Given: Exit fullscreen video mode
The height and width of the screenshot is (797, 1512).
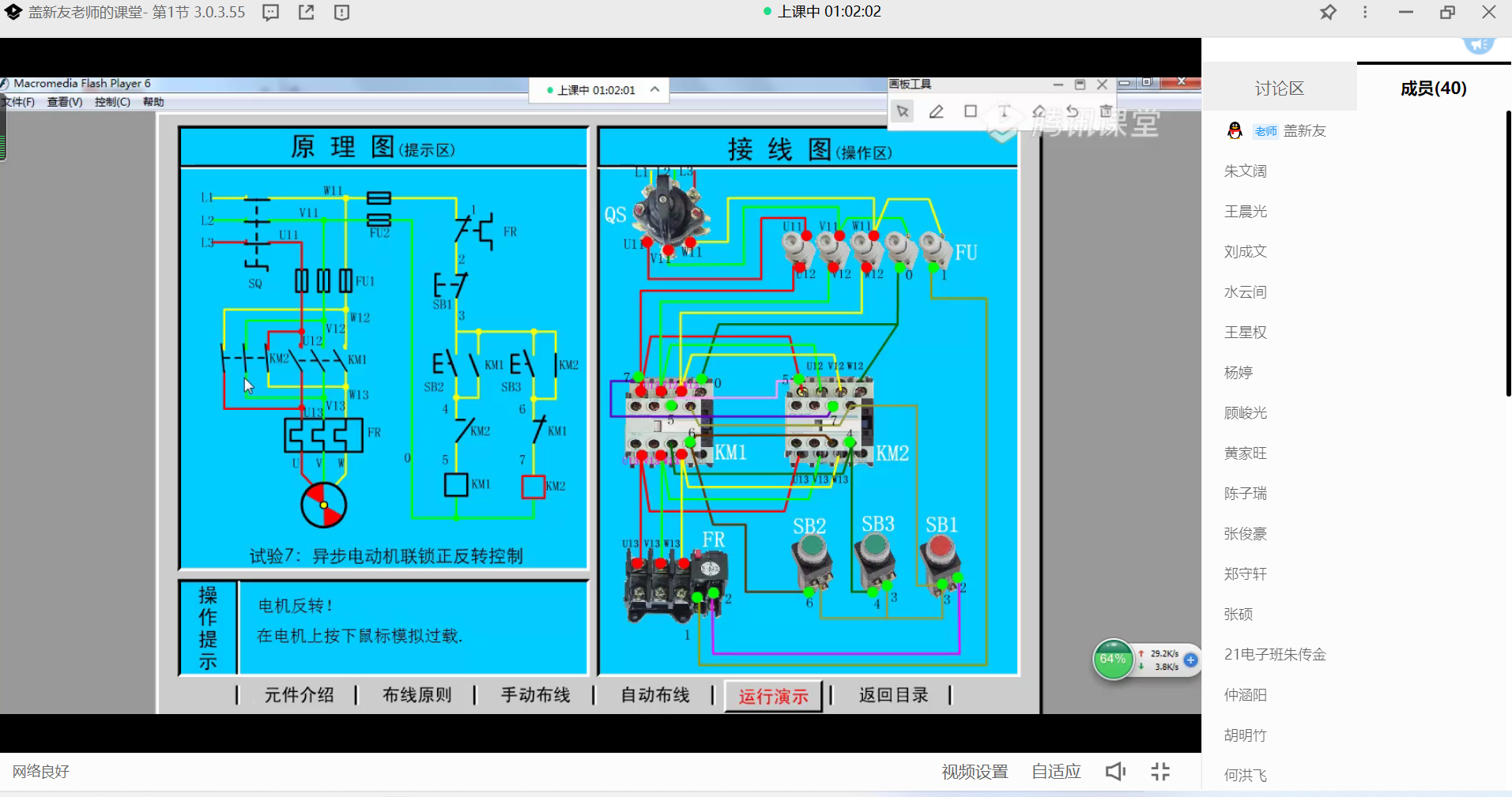Looking at the screenshot, I should [1160, 772].
